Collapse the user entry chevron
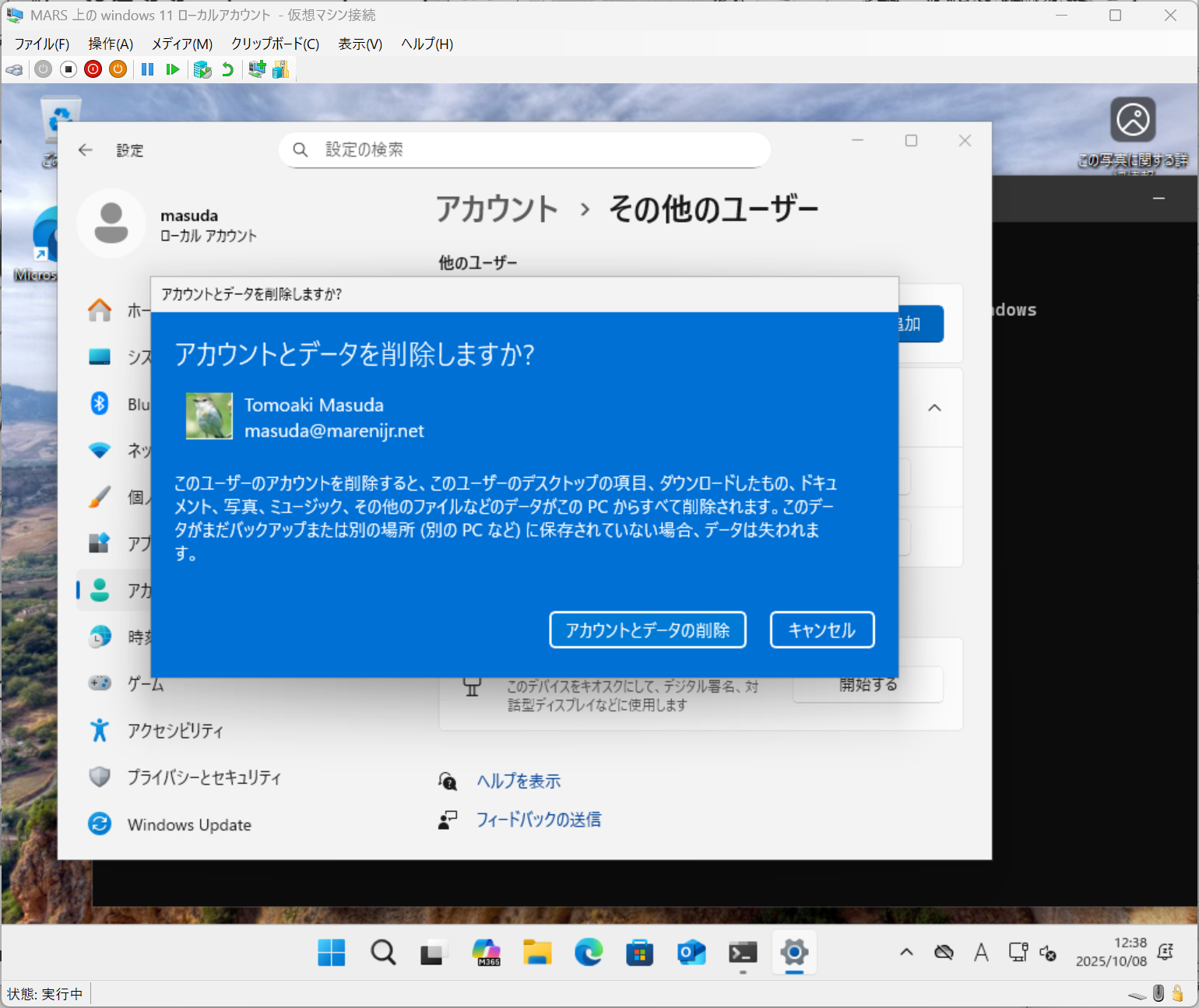1199x1008 pixels. 934,408
